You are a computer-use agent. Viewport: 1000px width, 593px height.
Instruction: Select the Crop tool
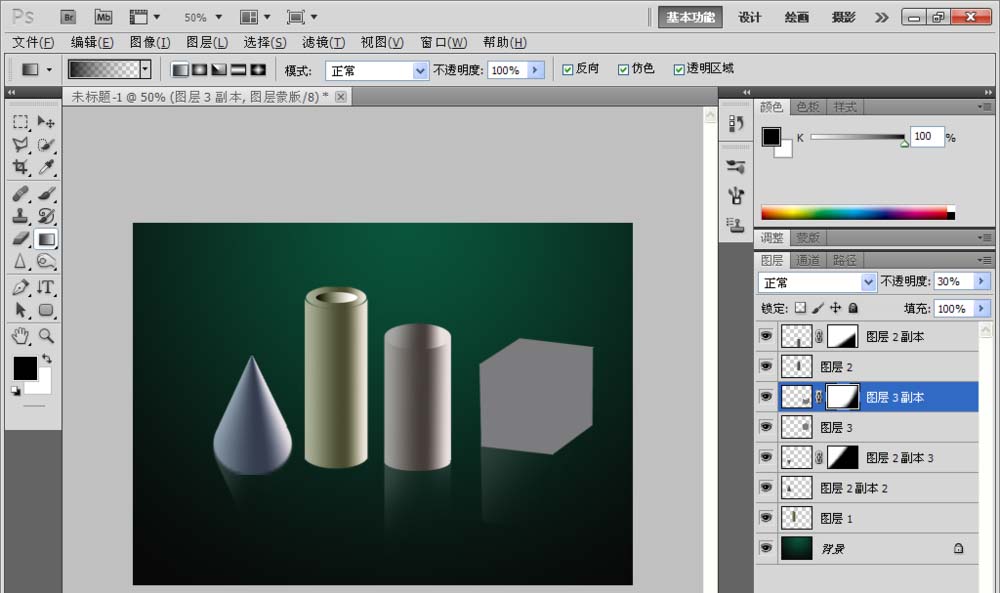(20, 167)
